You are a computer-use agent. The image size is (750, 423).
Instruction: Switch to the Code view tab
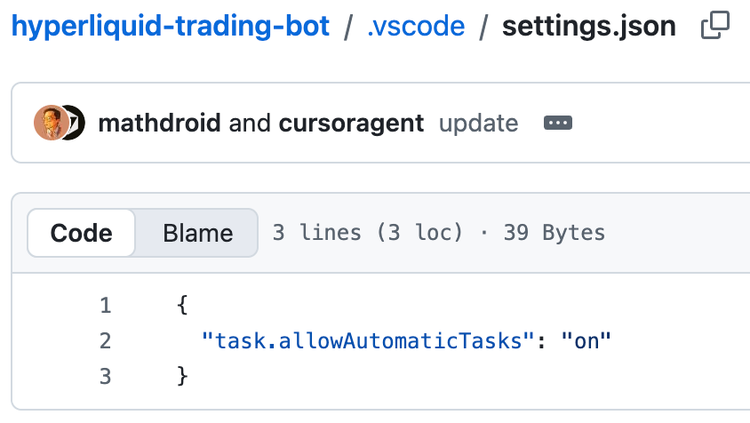pos(81,233)
